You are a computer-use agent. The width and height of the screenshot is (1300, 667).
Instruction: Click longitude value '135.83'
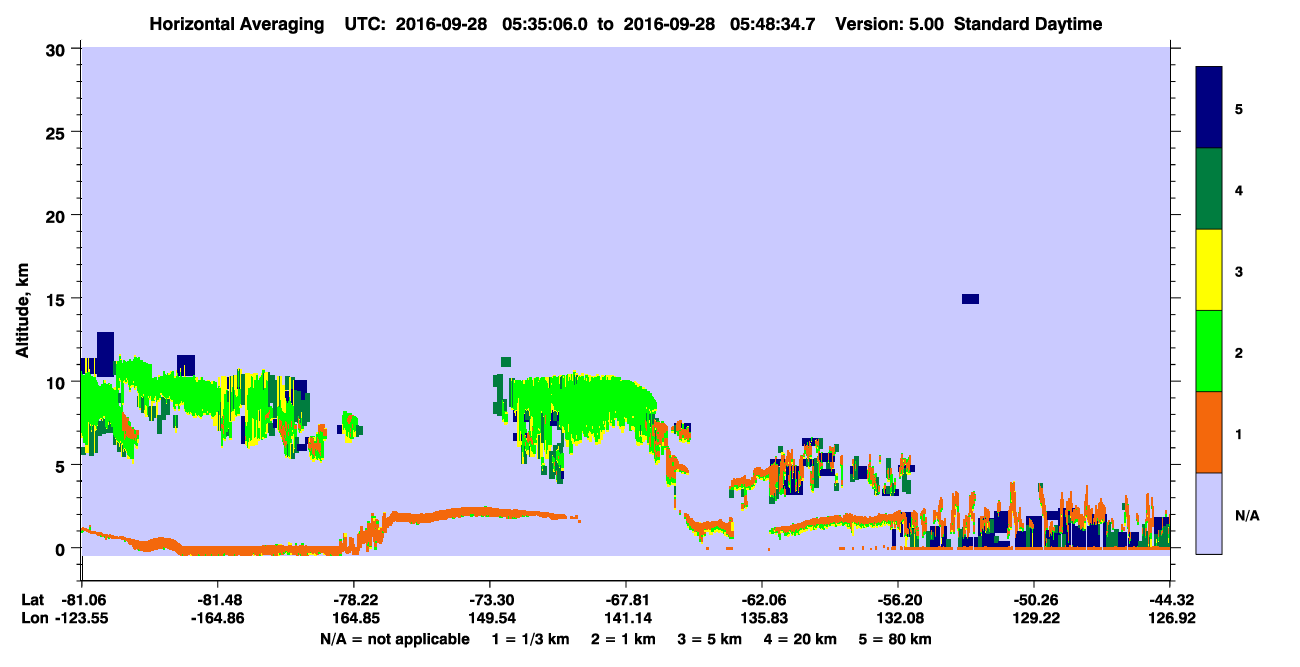(762, 619)
